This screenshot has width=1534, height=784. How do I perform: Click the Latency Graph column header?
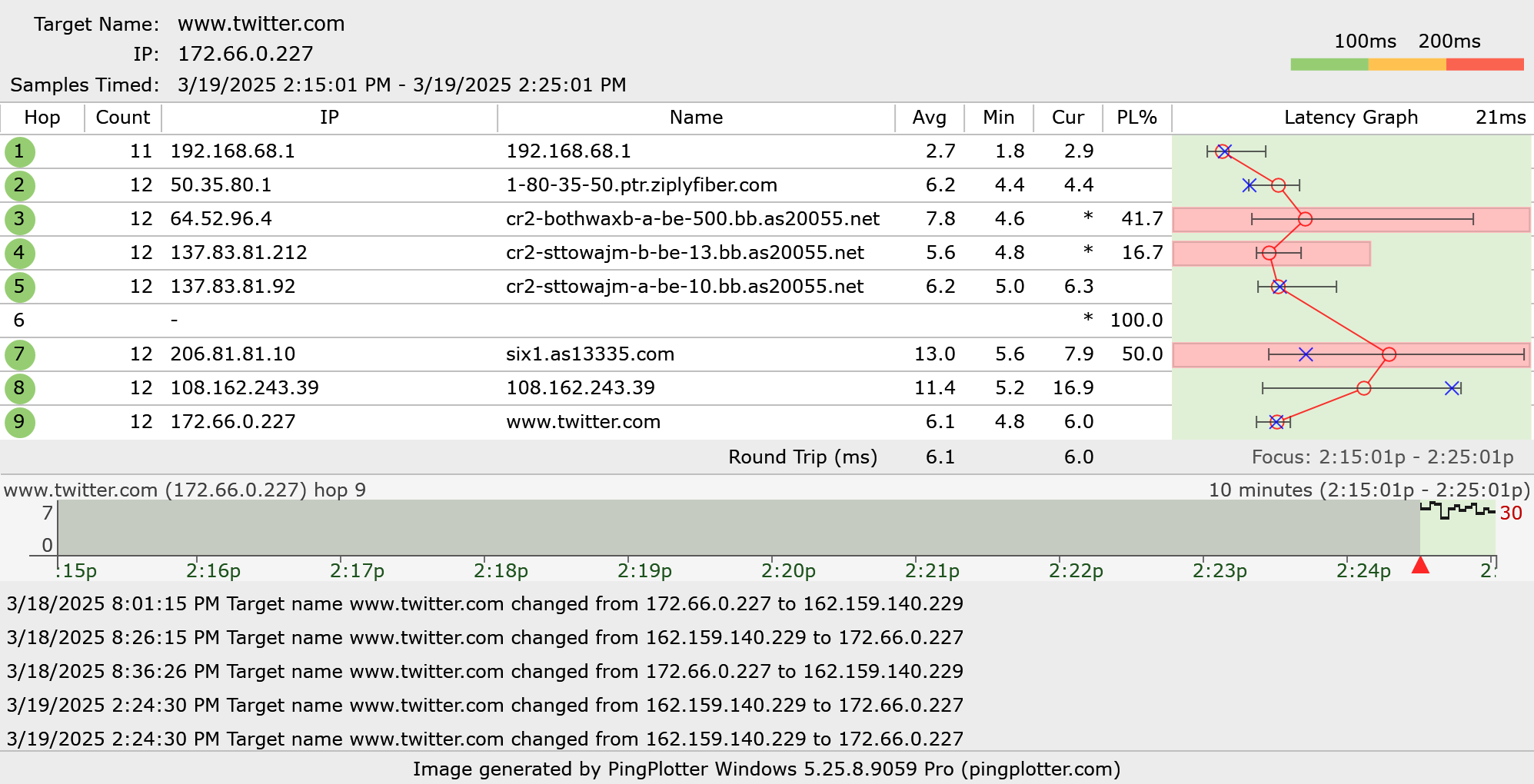(x=1351, y=118)
